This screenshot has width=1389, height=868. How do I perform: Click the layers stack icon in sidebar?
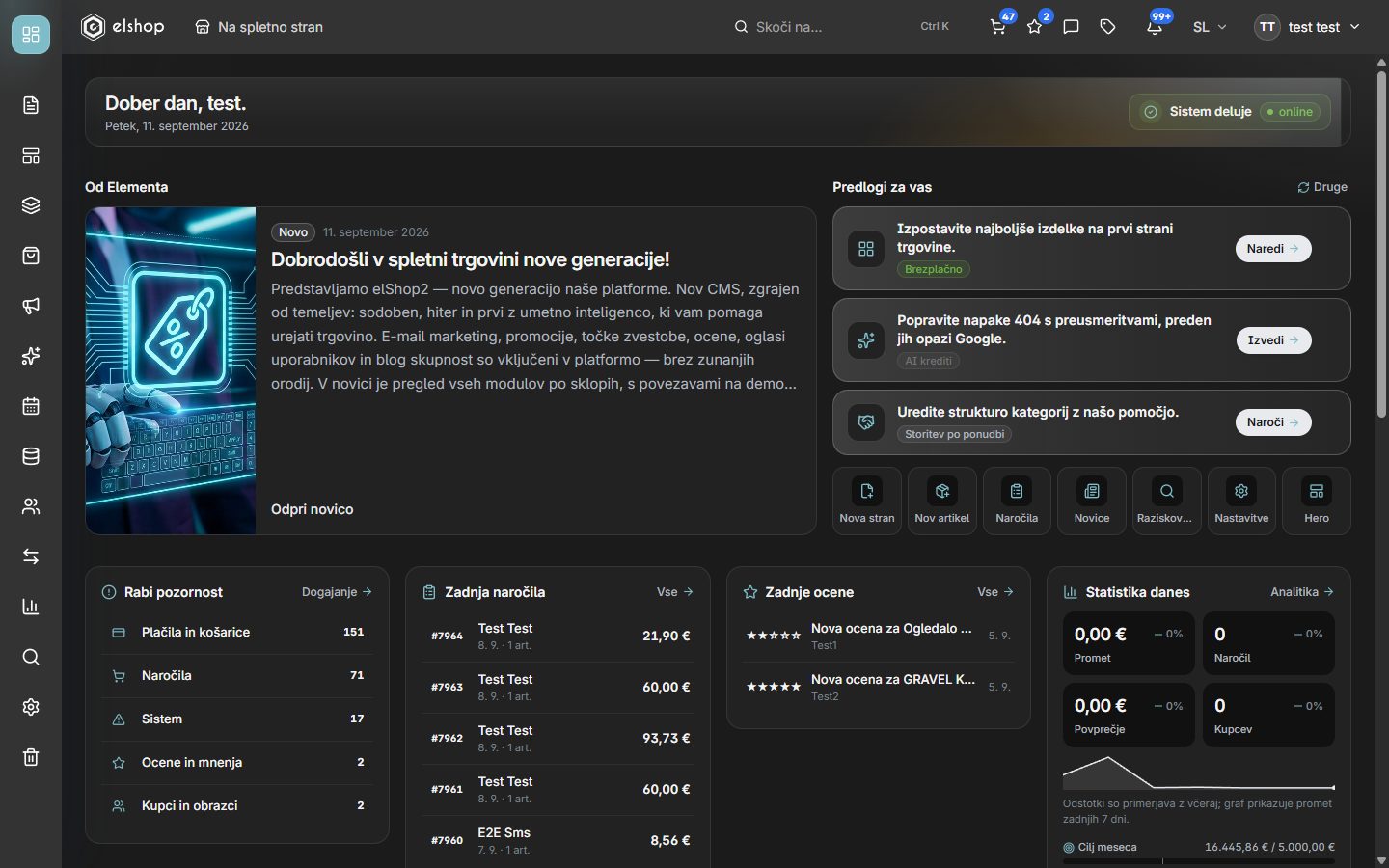(x=31, y=205)
